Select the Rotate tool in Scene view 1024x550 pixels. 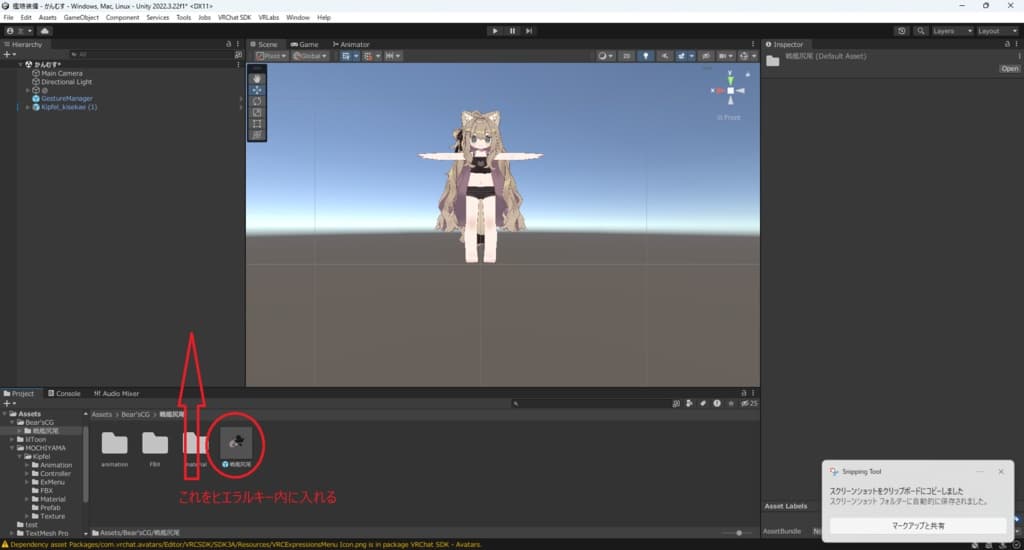(x=257, y=101)
